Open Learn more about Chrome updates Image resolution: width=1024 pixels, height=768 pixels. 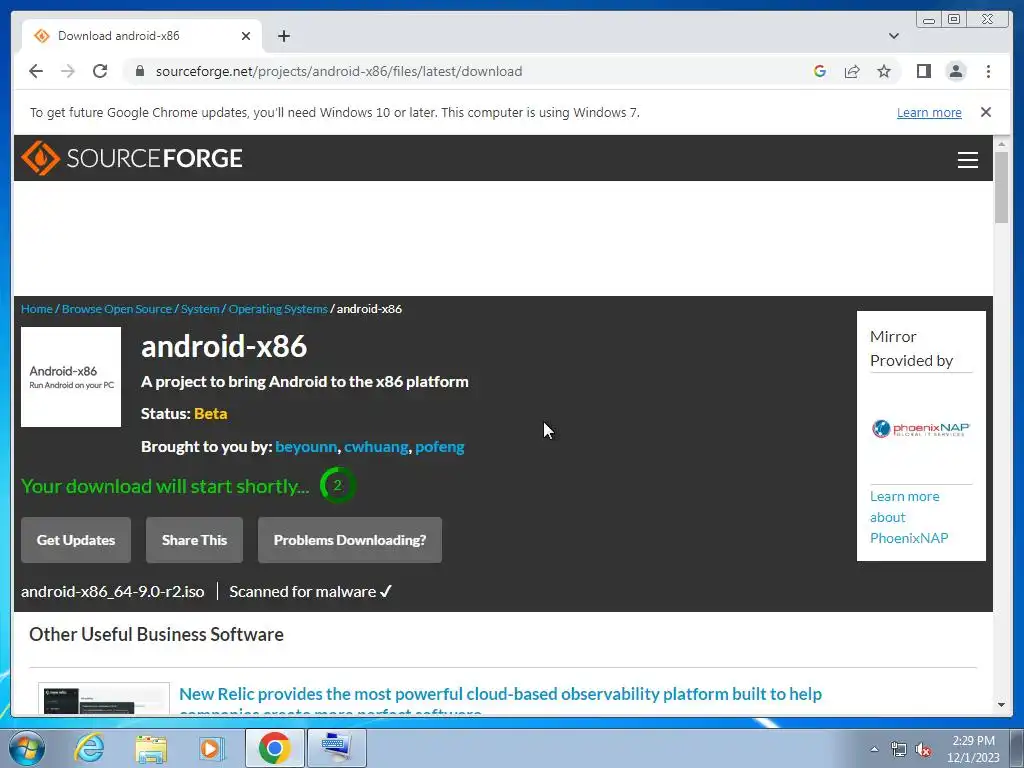[x=929, y=112]
